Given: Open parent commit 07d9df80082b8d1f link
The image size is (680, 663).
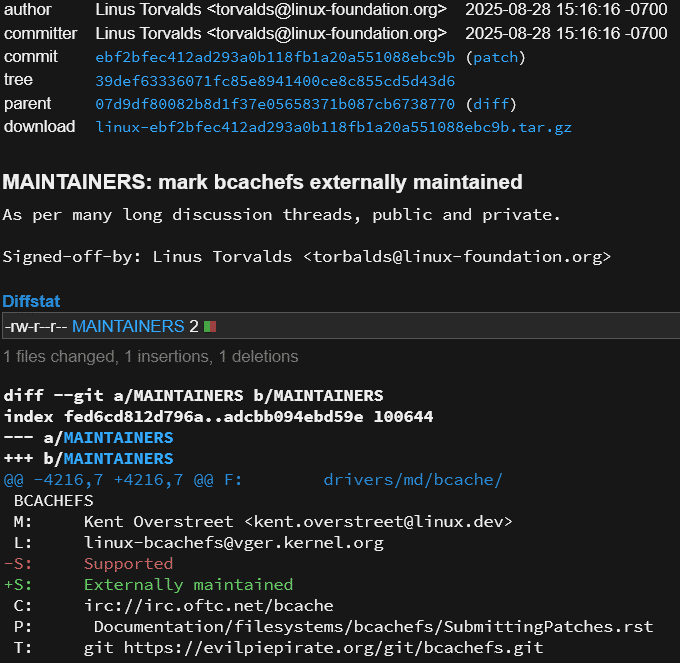Looking at the screenshot, I should click(275, 104).
